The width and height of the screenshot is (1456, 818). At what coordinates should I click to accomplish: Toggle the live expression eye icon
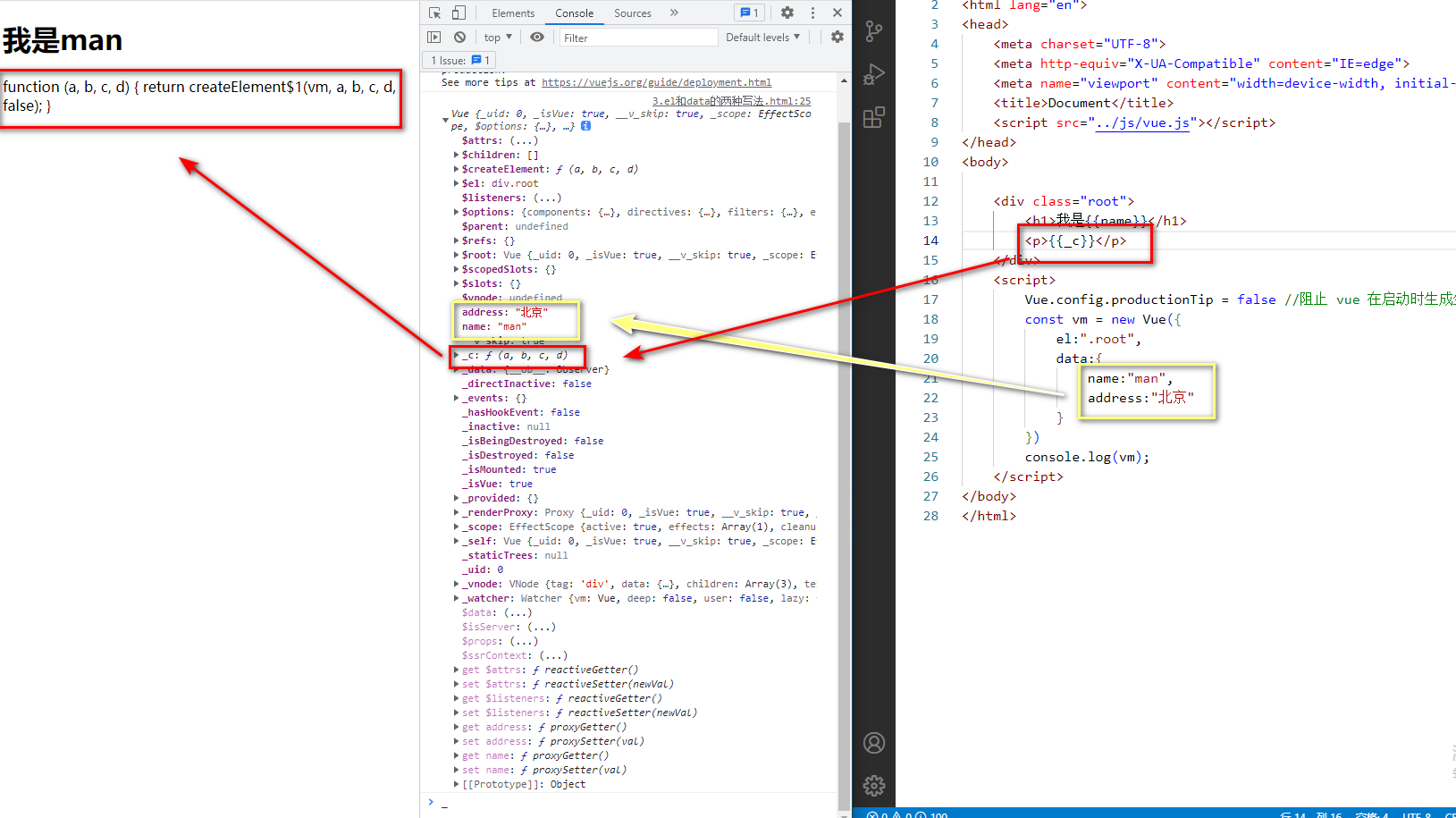[537, 38]
